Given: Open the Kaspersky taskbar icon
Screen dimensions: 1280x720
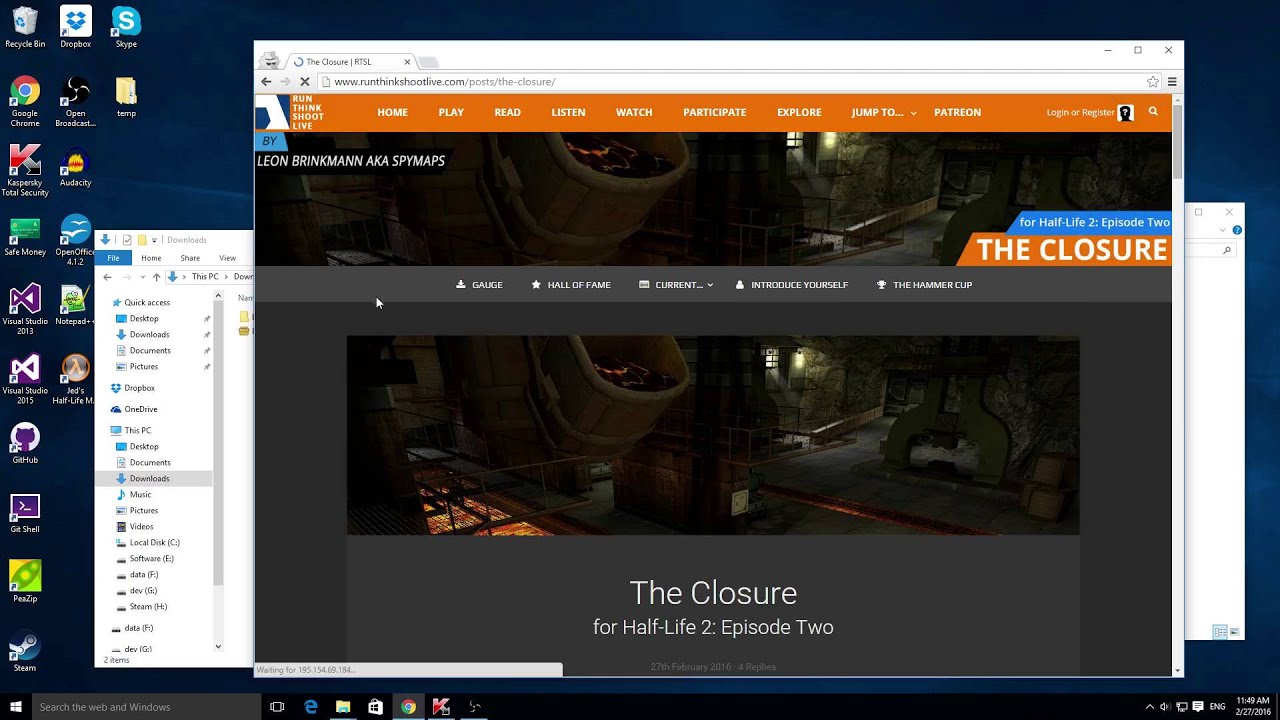Looking at the screenshot, I should tap(441, 707).
